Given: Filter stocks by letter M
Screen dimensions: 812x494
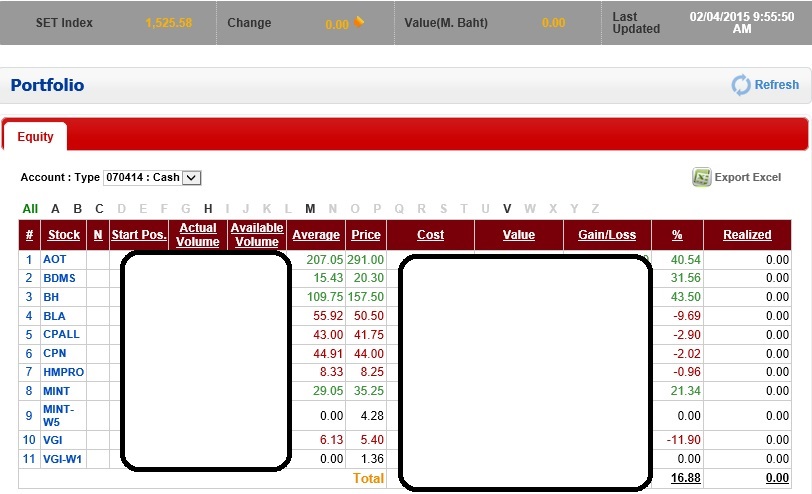Looking at the screenshot, I should coord(310,209).
